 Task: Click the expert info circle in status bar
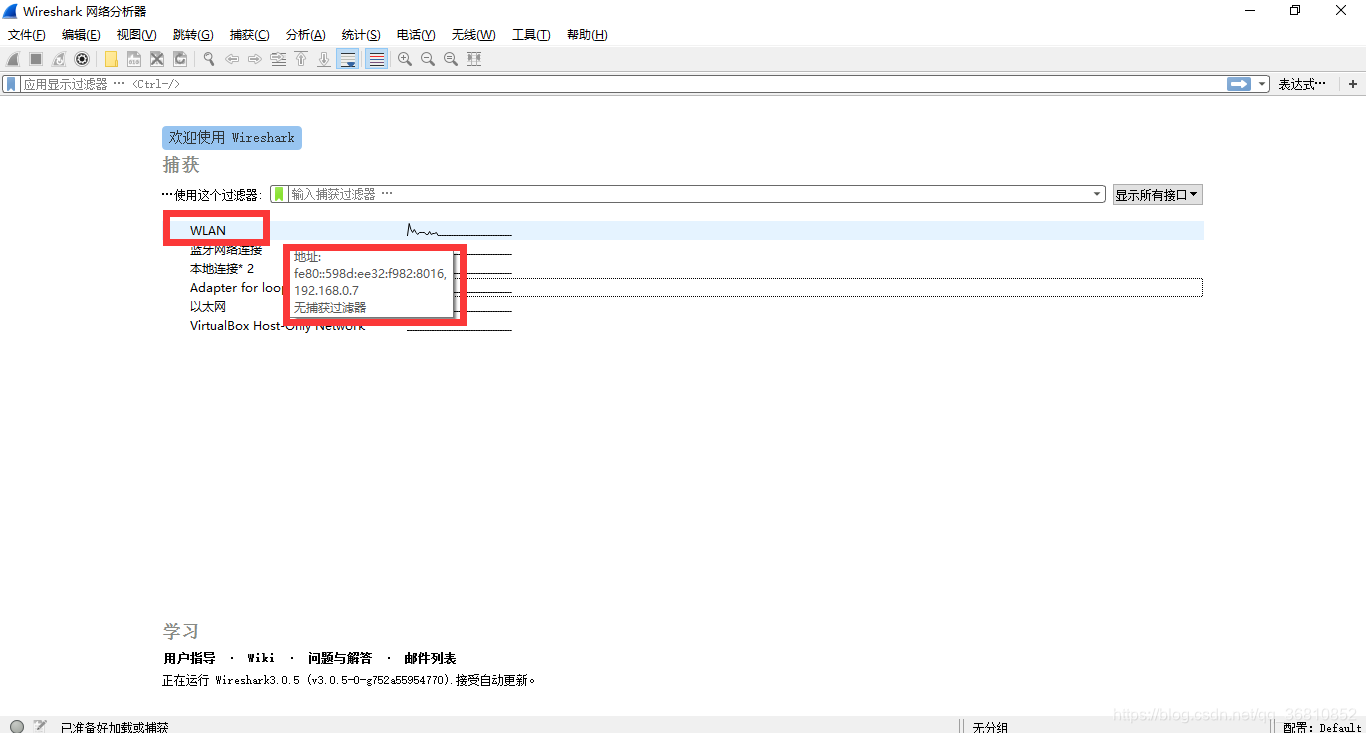click(x=17, y=727)
